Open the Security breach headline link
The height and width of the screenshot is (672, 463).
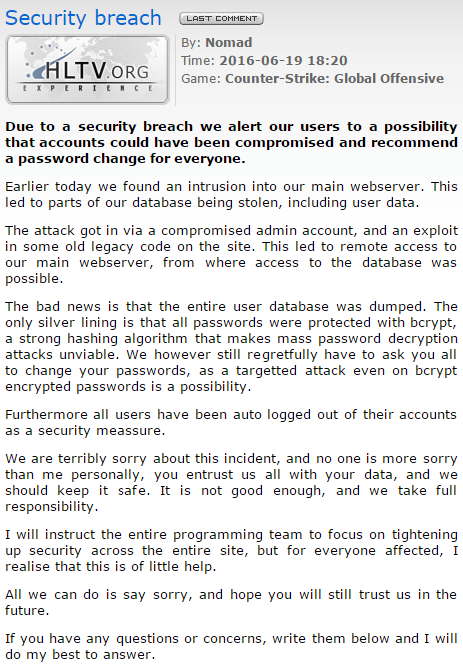pos(83,18)
